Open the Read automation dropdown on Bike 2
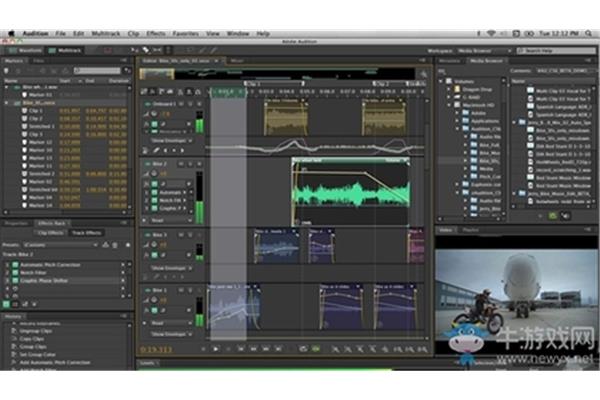Viewport: 600px width, 400px height. coord(171,220)
